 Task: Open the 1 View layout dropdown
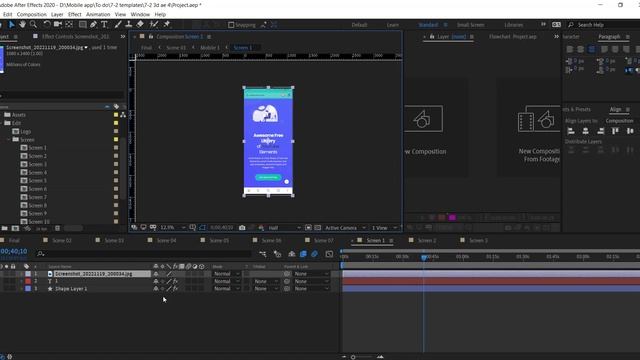point(384,228)
